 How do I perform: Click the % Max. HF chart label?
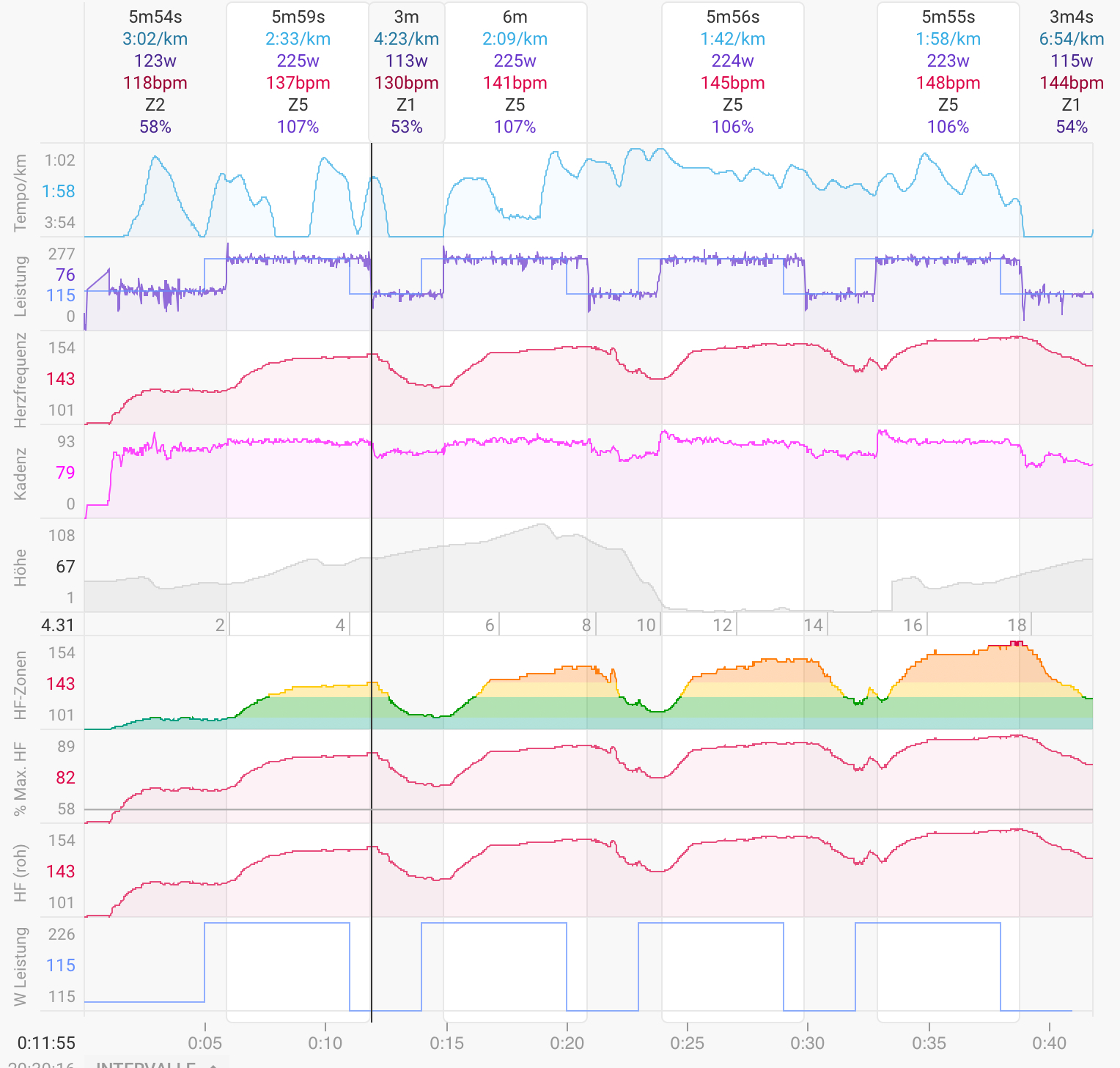(x=21, y=778)
